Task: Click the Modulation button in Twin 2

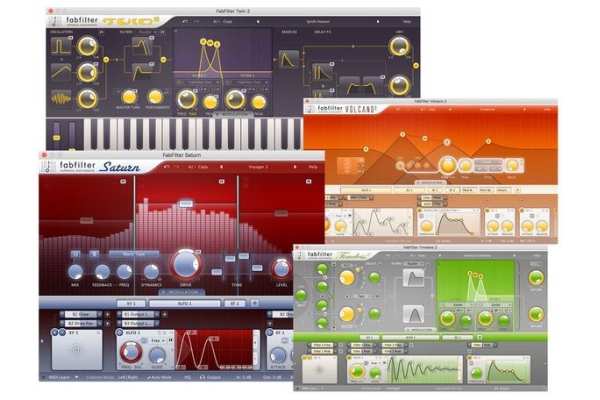Action: [x=233, y=114]
